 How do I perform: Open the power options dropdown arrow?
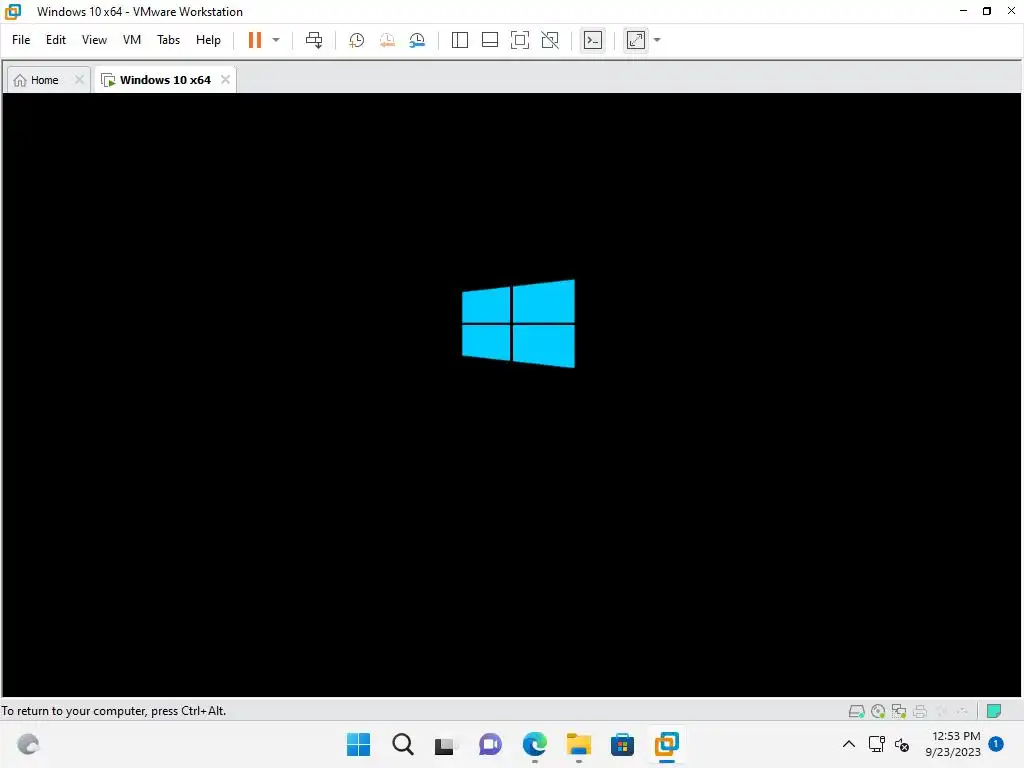click(276, 40)
